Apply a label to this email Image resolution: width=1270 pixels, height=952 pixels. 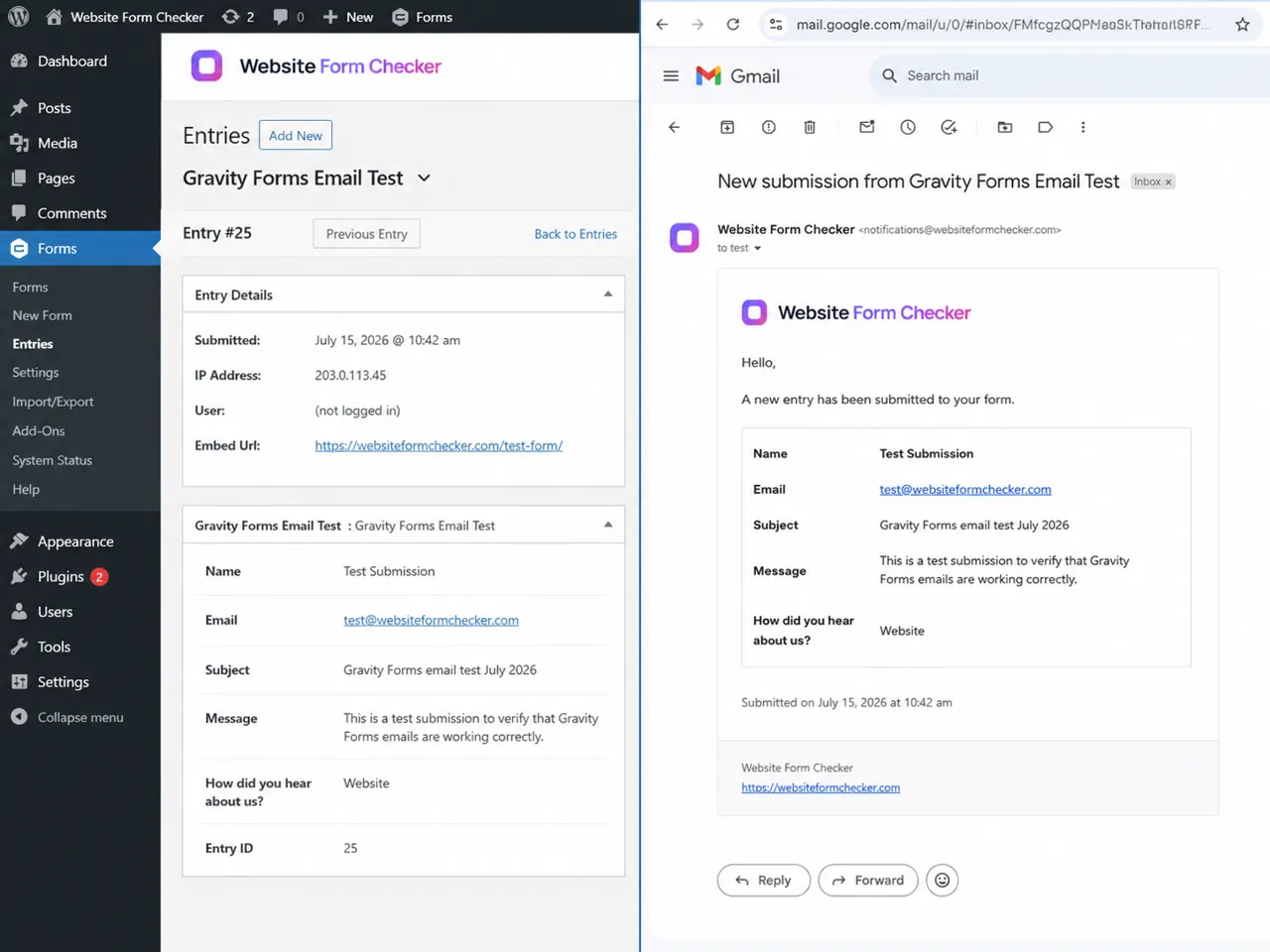tap(1046, 127)
